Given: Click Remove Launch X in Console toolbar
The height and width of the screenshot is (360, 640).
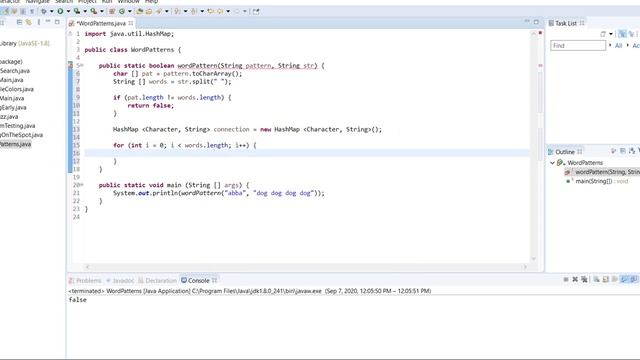Looking at the screenshot, I should pyautogui.click(x=575, y=280).
